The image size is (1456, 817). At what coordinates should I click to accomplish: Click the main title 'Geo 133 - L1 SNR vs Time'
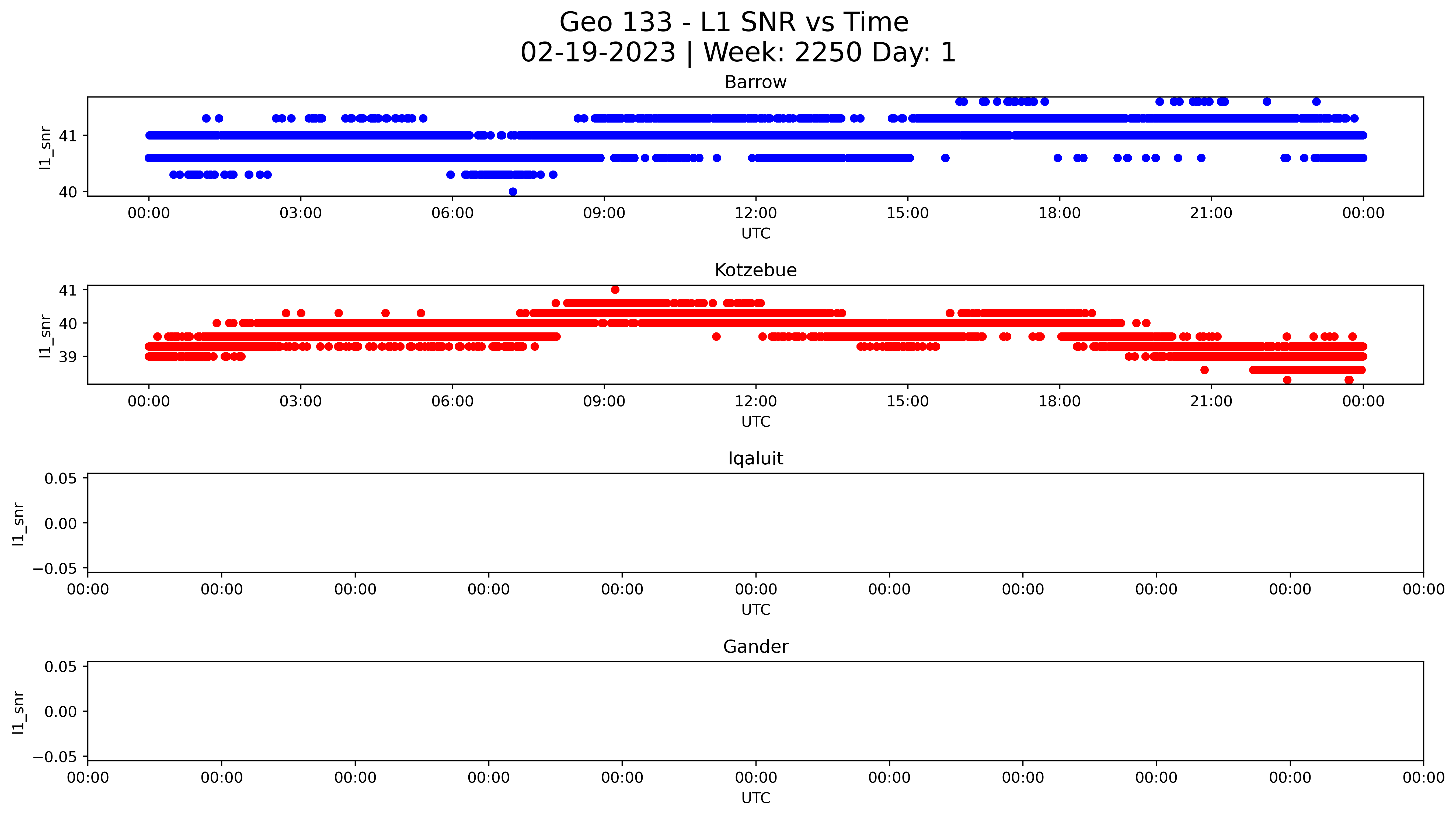(734, 23)
